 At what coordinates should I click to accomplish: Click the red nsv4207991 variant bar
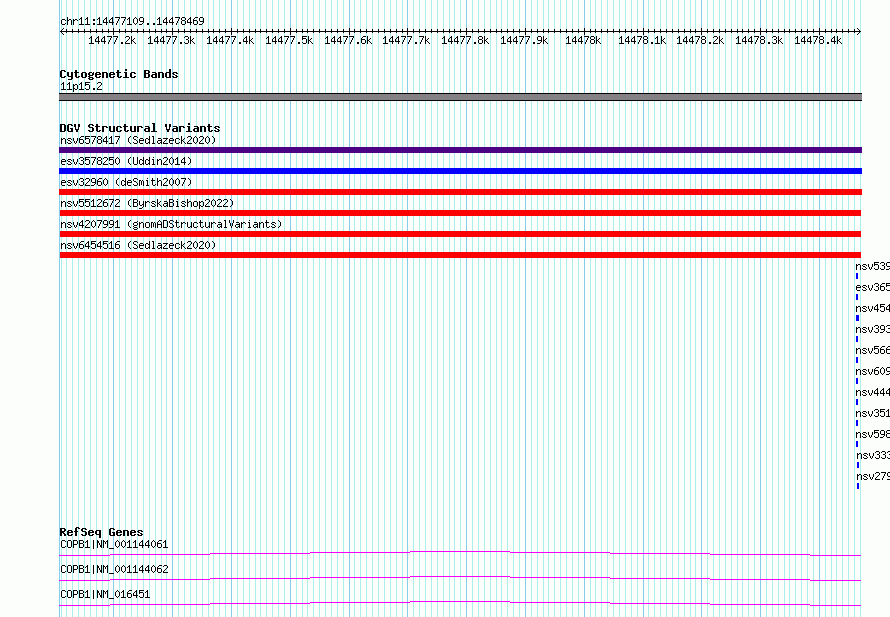pyautogui.click(x=460, y=234)
